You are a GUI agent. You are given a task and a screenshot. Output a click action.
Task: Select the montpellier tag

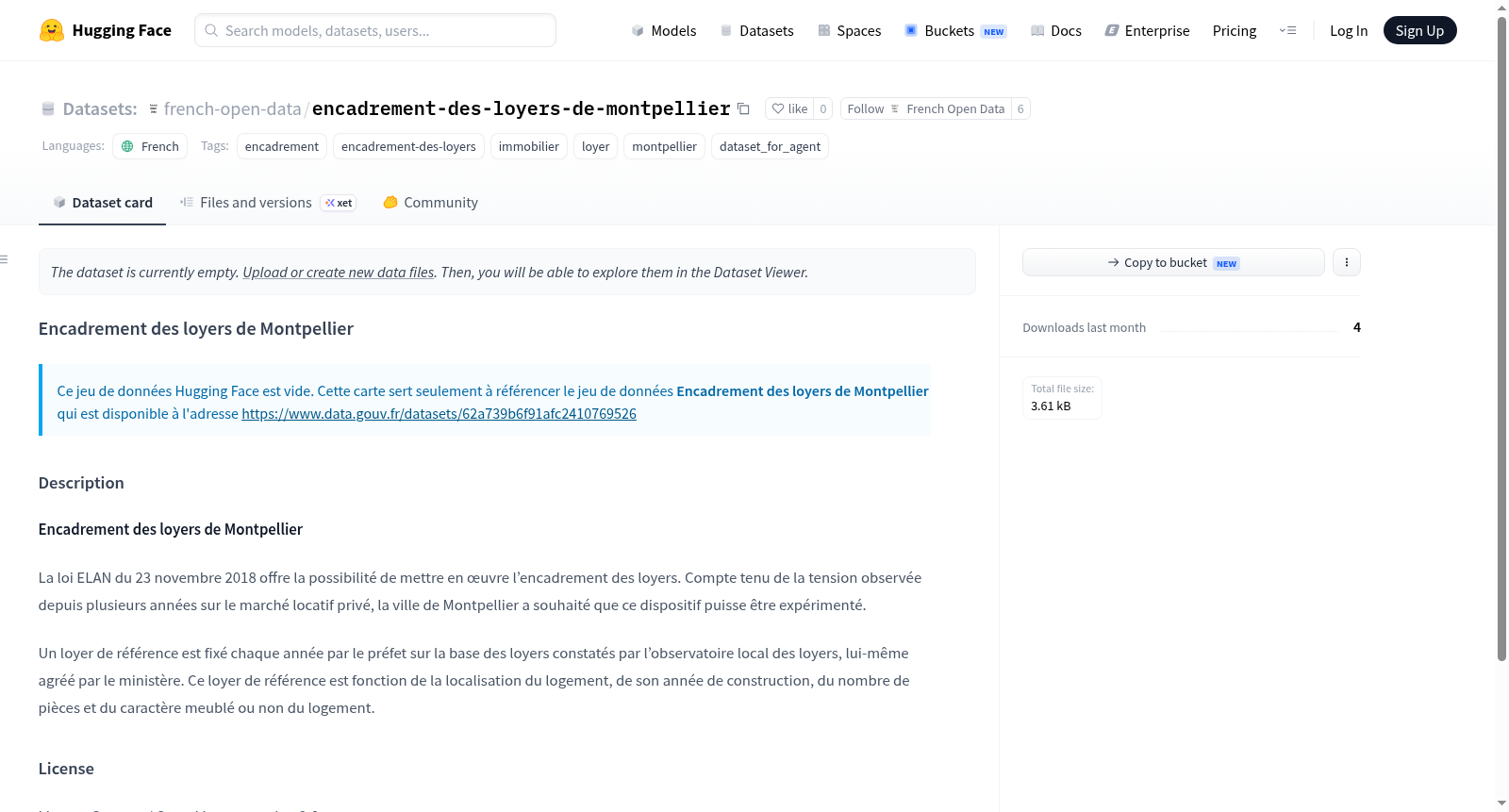click(664, 146)
